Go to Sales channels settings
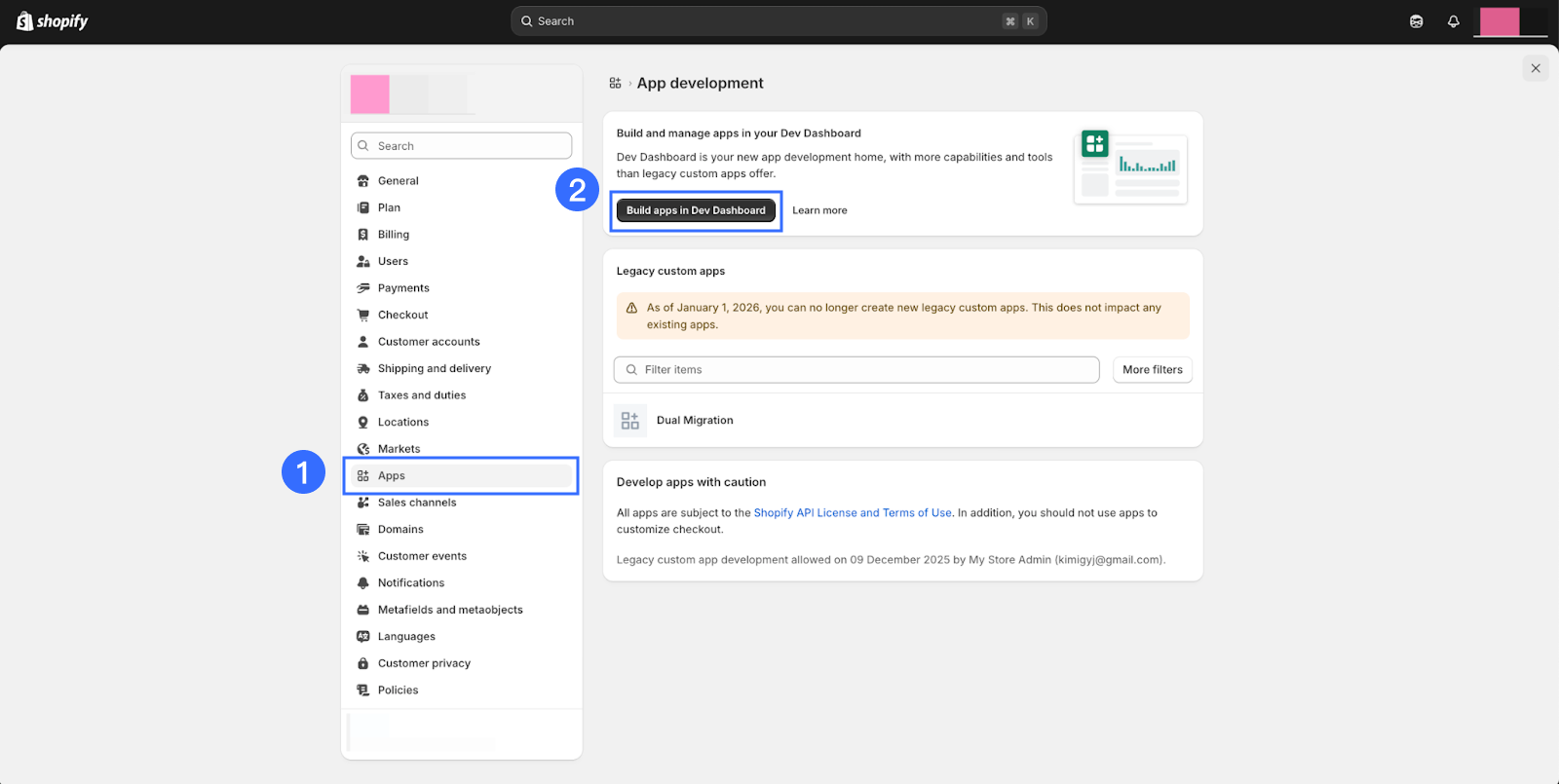 coord(417,503)
